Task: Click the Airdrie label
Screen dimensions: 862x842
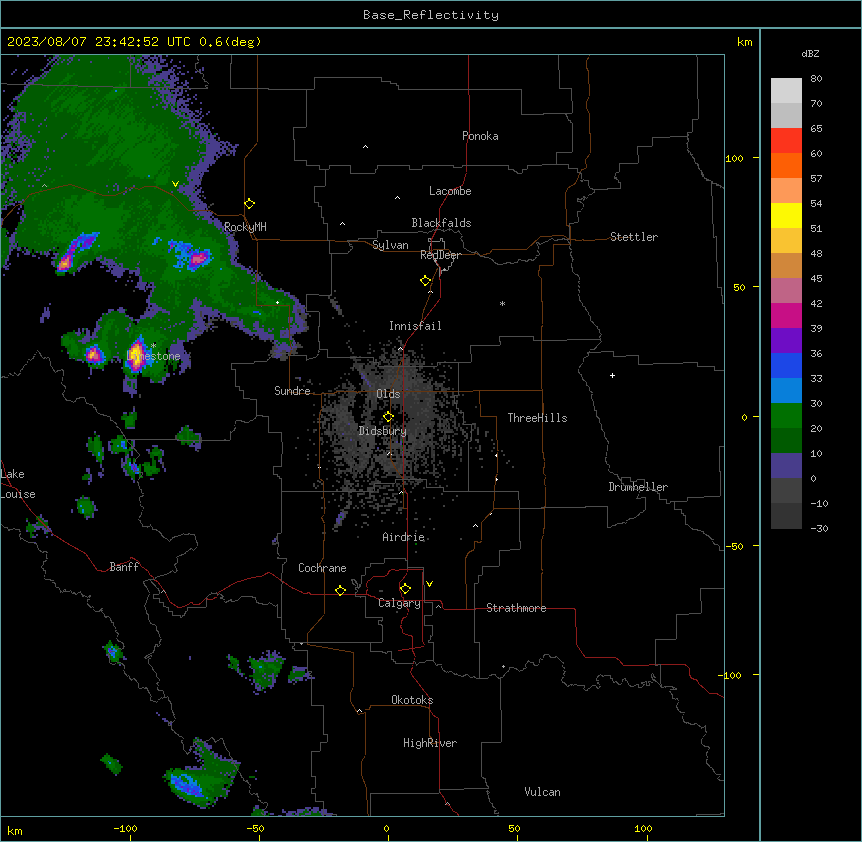Action: [404, 537]
